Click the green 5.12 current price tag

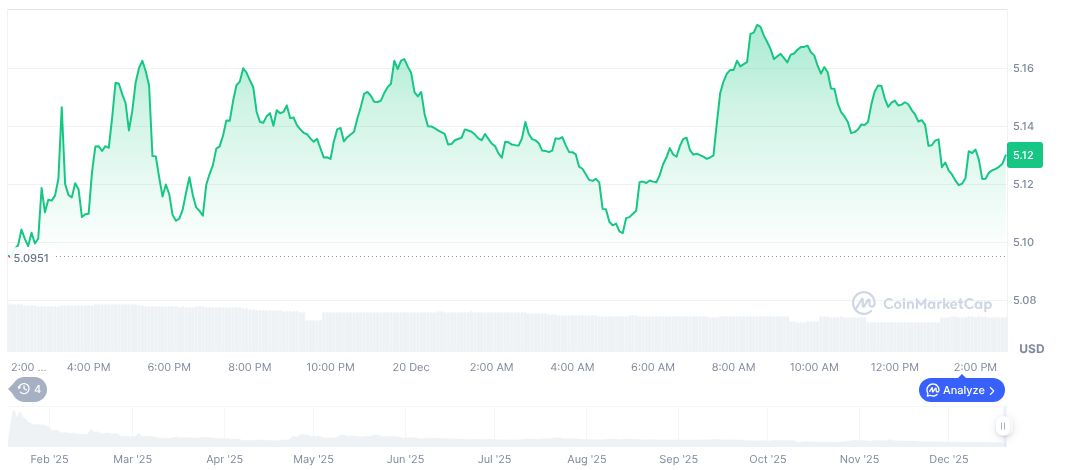click(1024, 155)
